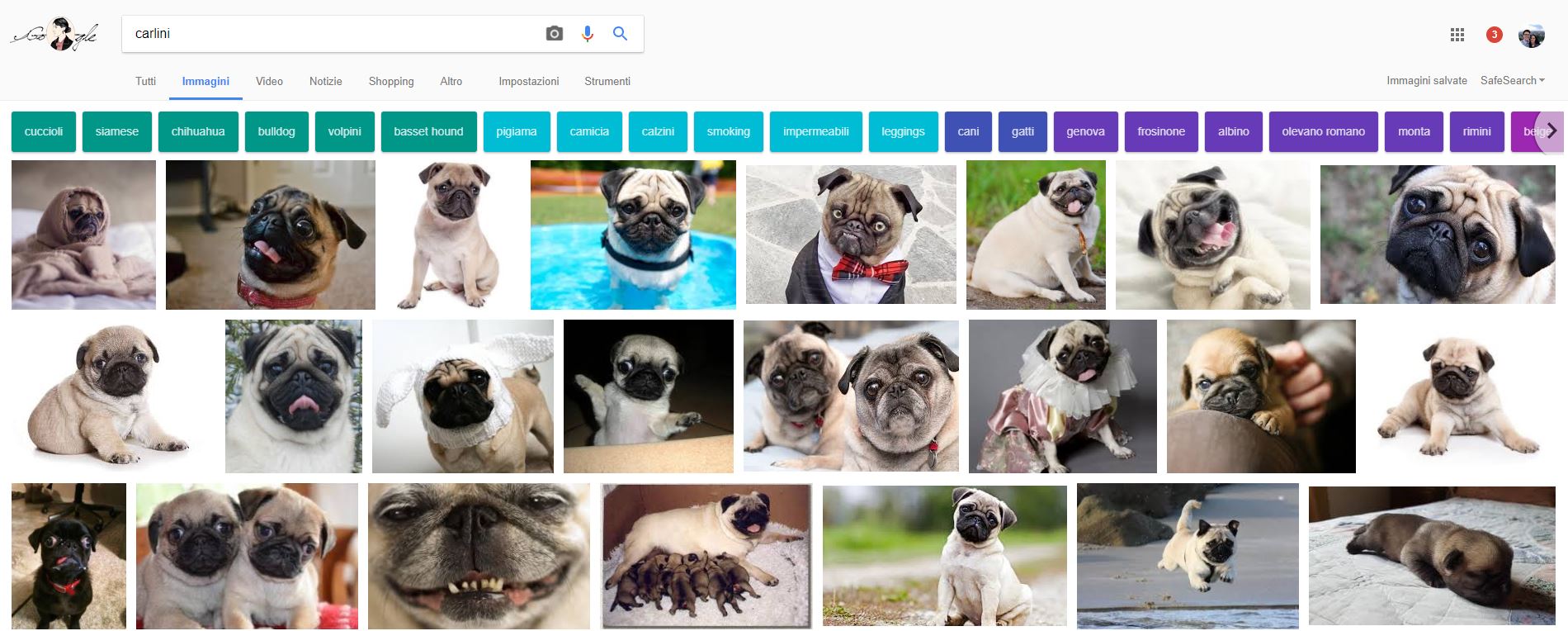Open the large close-up pug face image
The width and height of the screenshot is (1568, 631).
tap(1438, 235)
